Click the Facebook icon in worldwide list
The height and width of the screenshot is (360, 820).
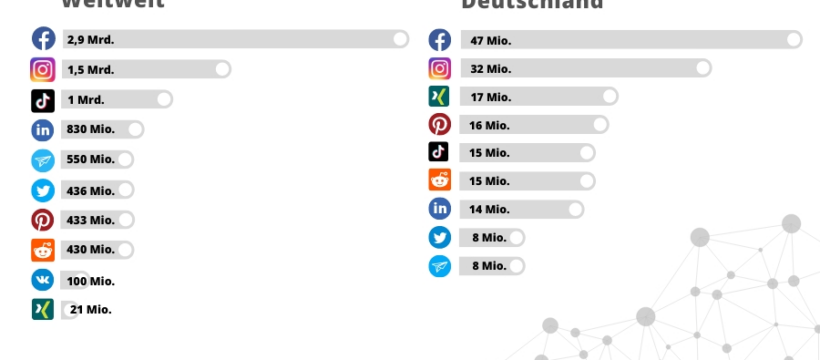[x=43, y=39]
